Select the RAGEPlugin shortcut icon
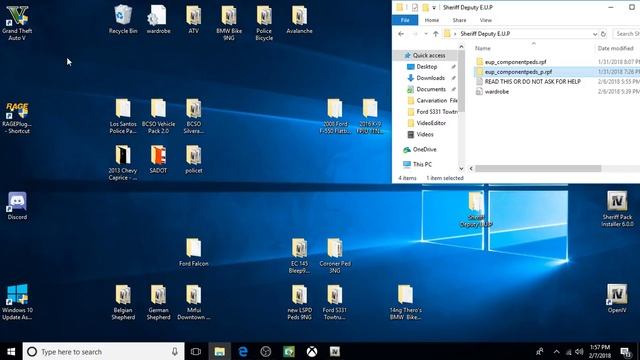This screenshot has height=360, width=640. coord(17,118)
